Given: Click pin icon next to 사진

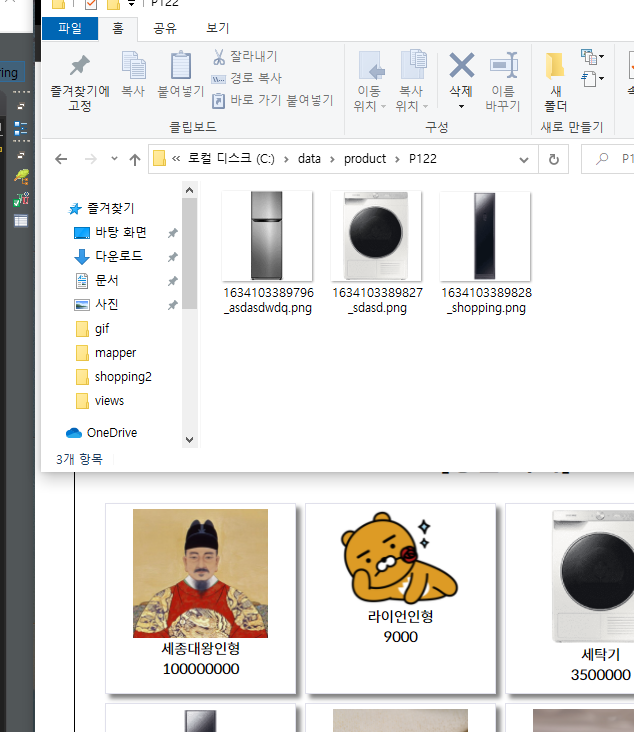Looking at the screenshot, I should coord(173,305).
